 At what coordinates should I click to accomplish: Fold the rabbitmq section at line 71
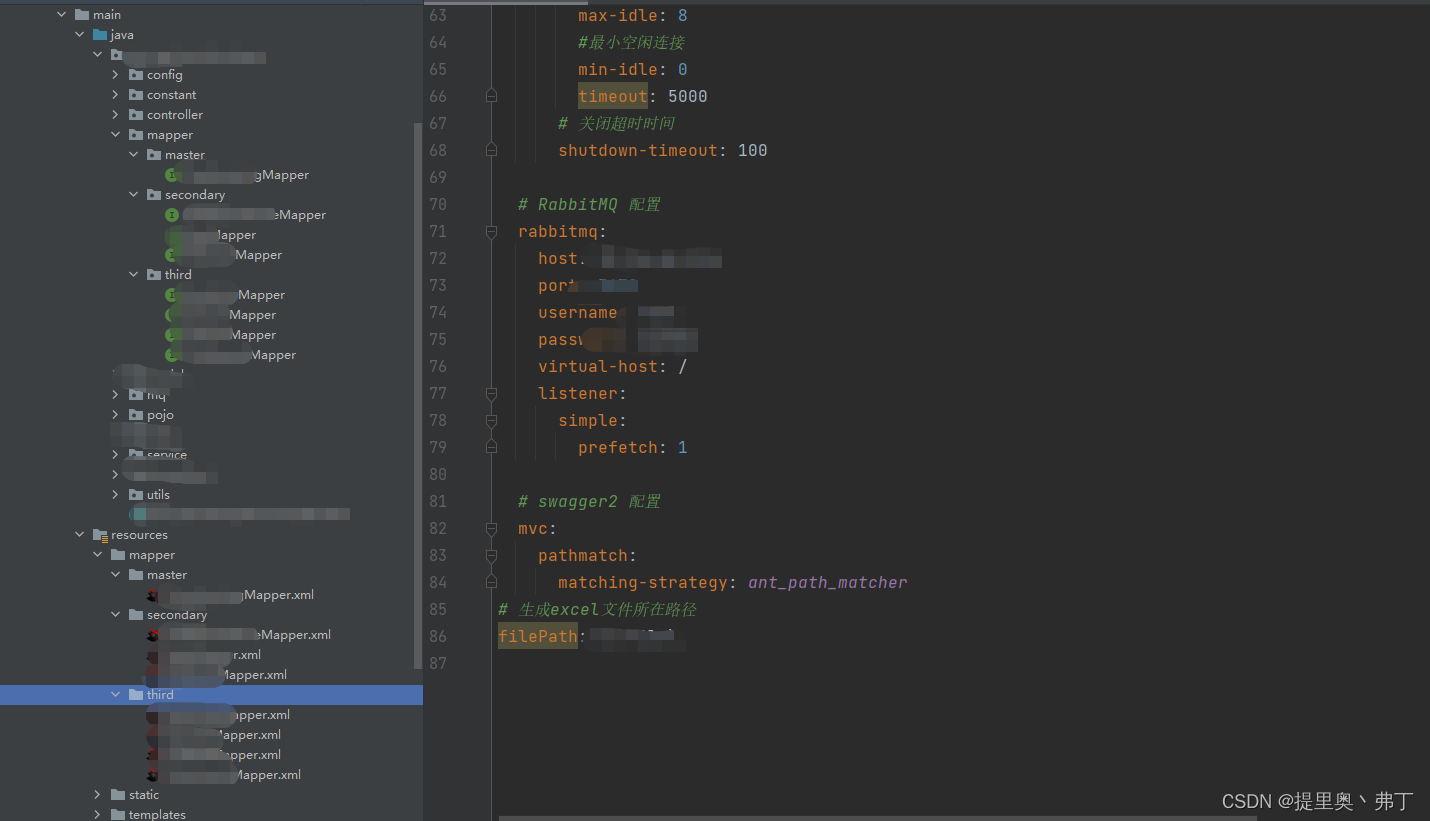coord(490,231)
